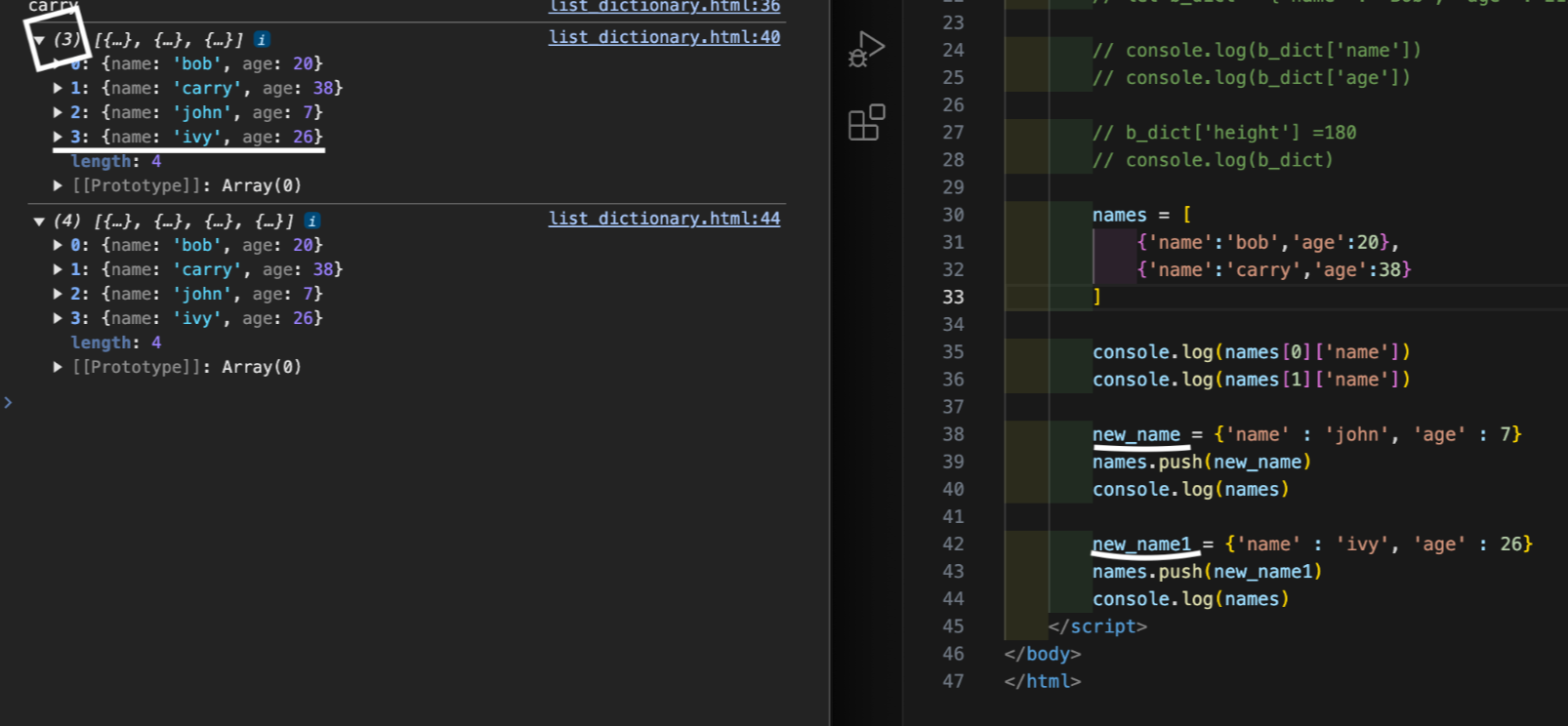Collapse the first logged array with the top disclosure triangle
This screenshot has height=726, width=1568.
39,40
